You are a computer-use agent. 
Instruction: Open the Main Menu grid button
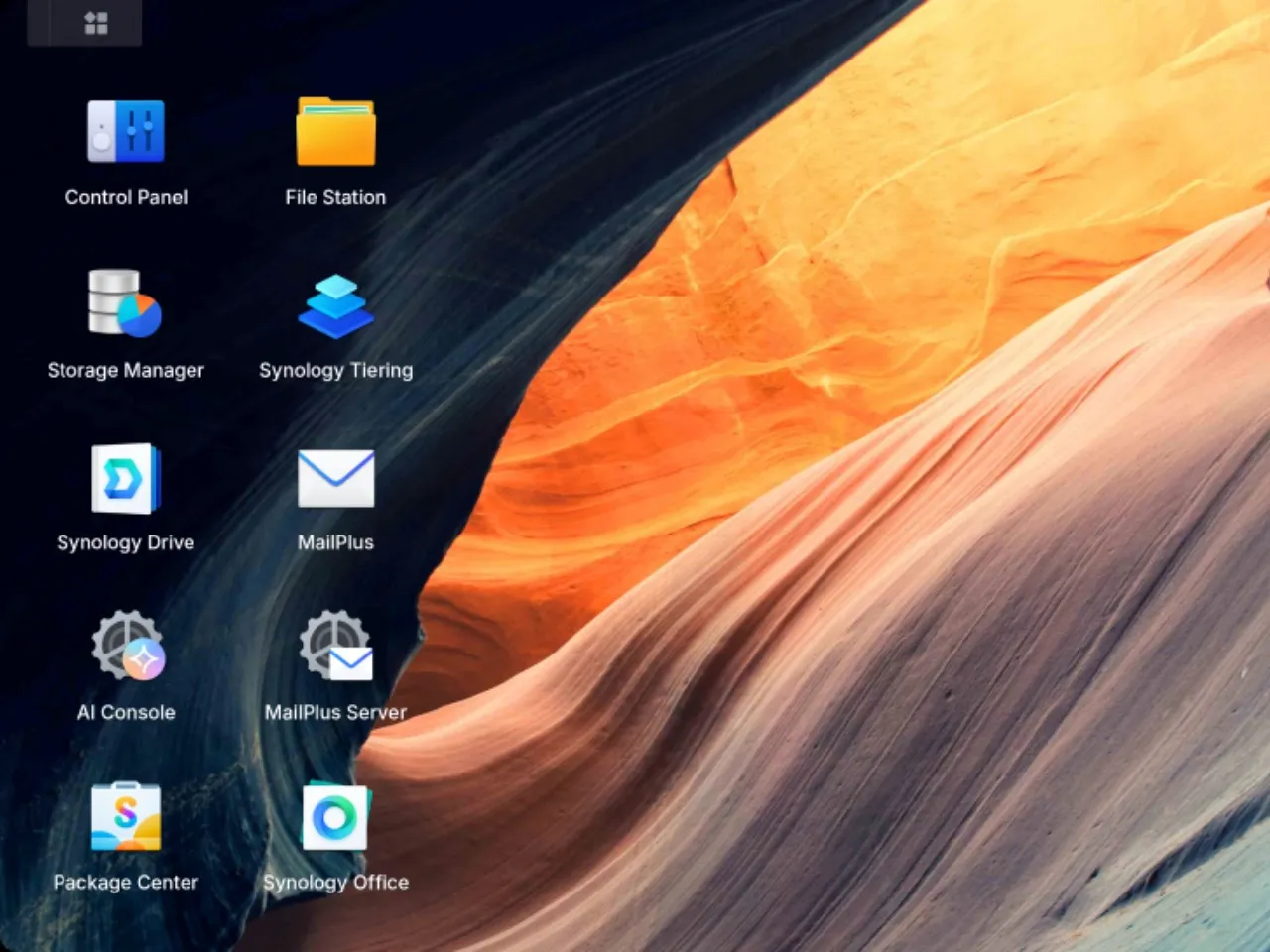96,23
